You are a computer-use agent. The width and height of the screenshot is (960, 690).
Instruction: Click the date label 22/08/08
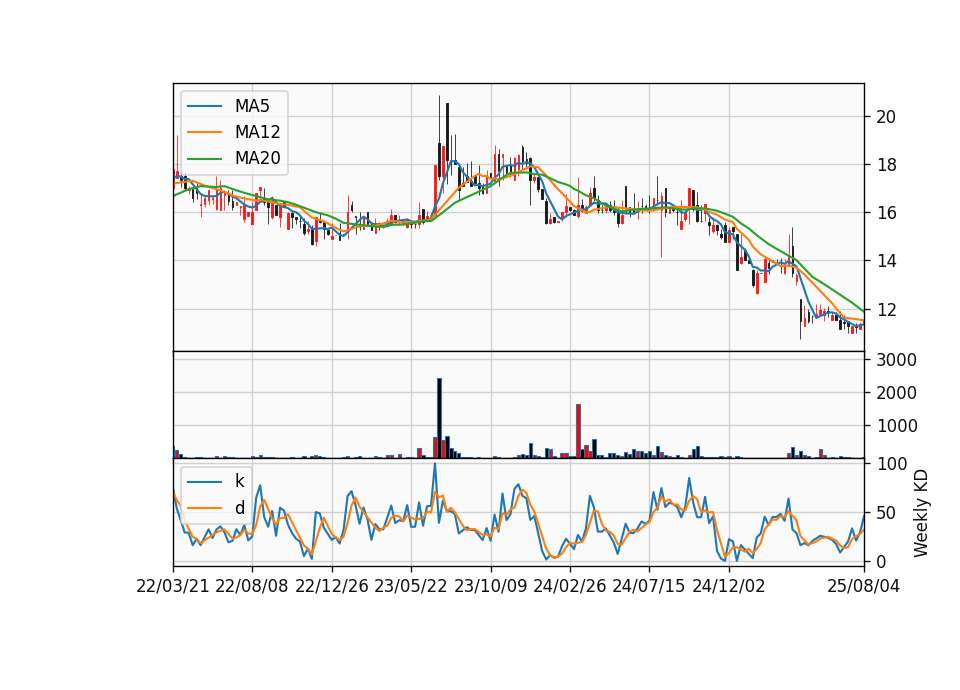tap(252, 586)
